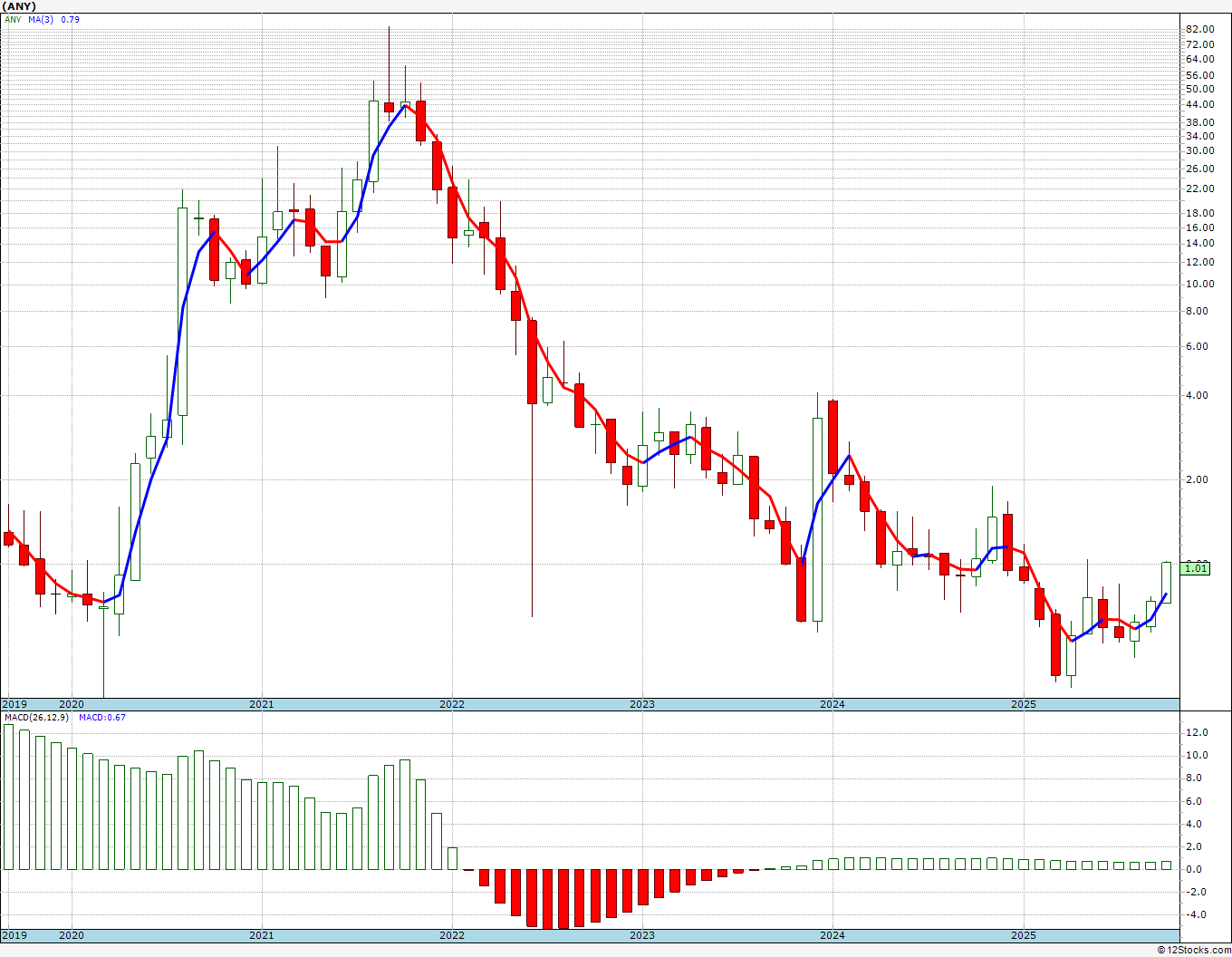Select the -2.0 label on the MACD axis
The image size is (1232, 957).
point(1196,893)
